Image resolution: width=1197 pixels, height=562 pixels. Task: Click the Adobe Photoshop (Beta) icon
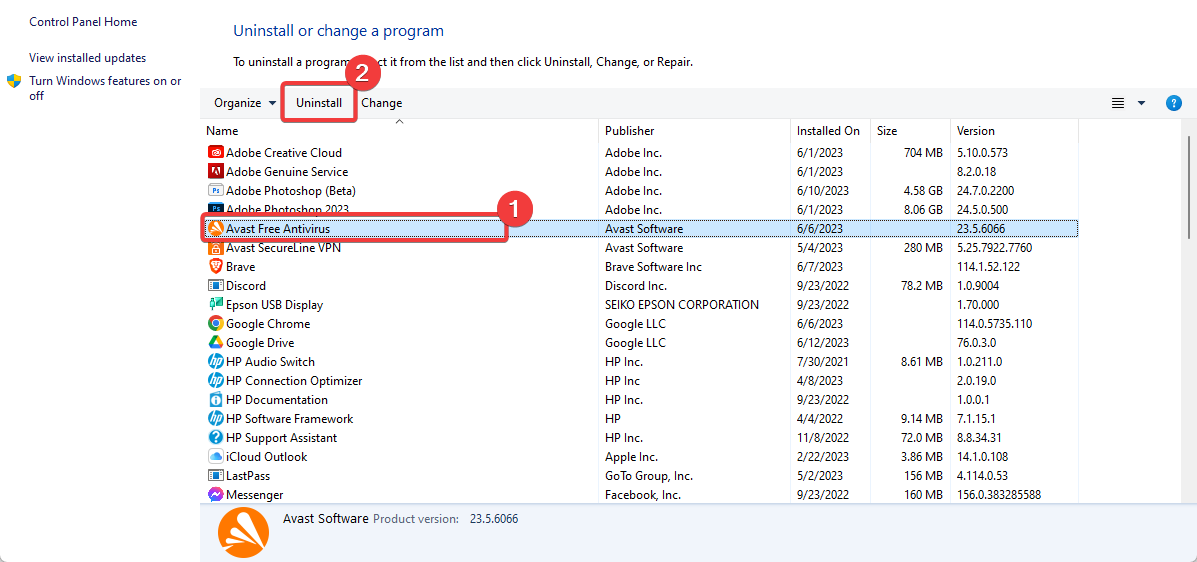coord(215,191)
